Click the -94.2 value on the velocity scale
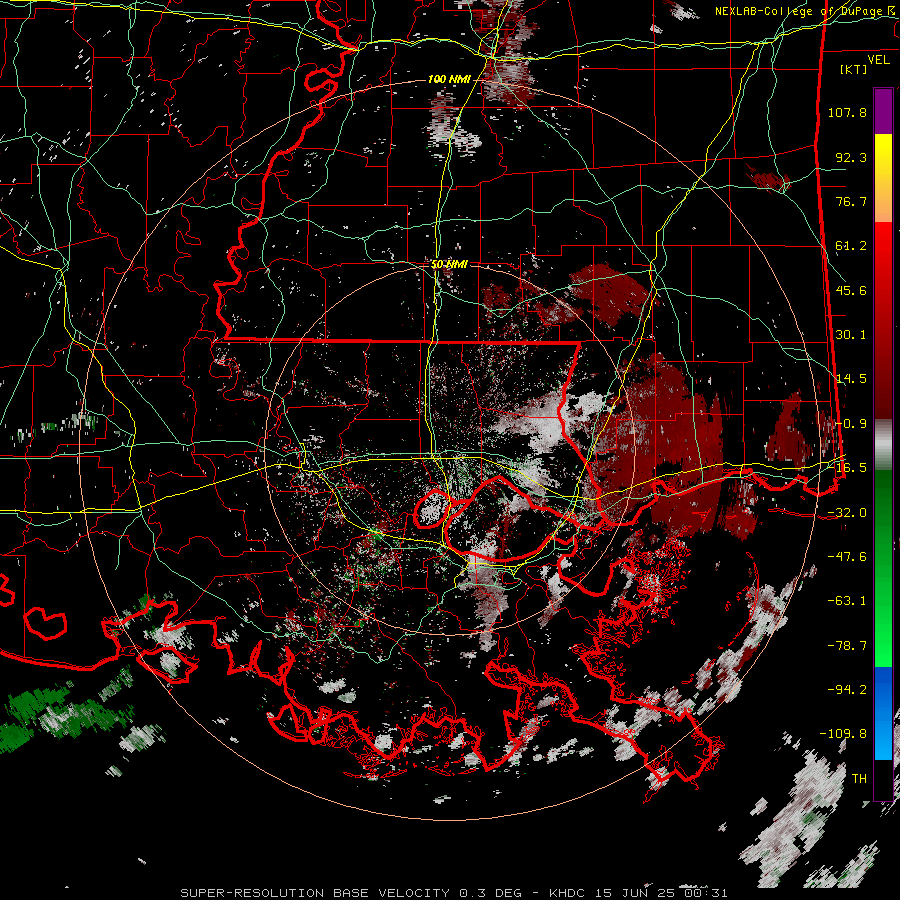Image resolution: width=900 pixels, height=900 pixels. (847, 690)
